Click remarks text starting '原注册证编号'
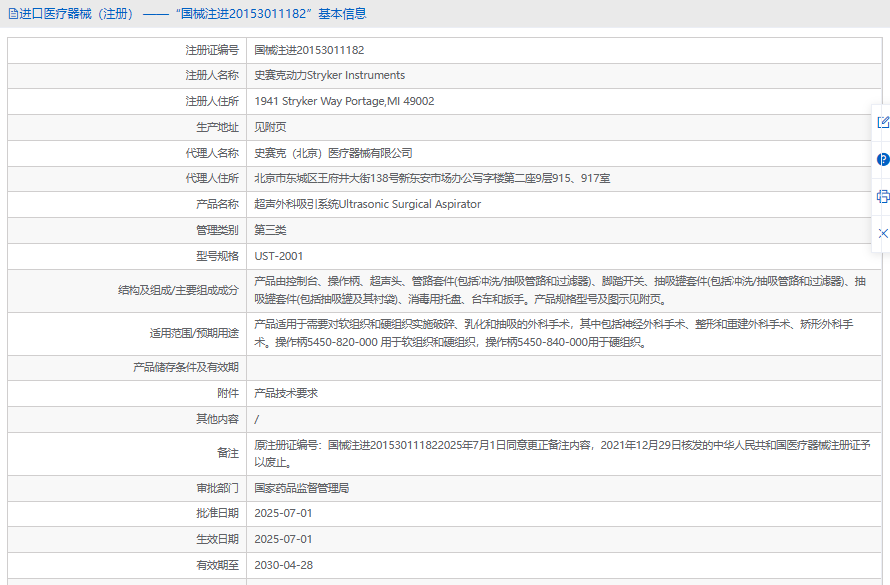 (x=562, y=453)
